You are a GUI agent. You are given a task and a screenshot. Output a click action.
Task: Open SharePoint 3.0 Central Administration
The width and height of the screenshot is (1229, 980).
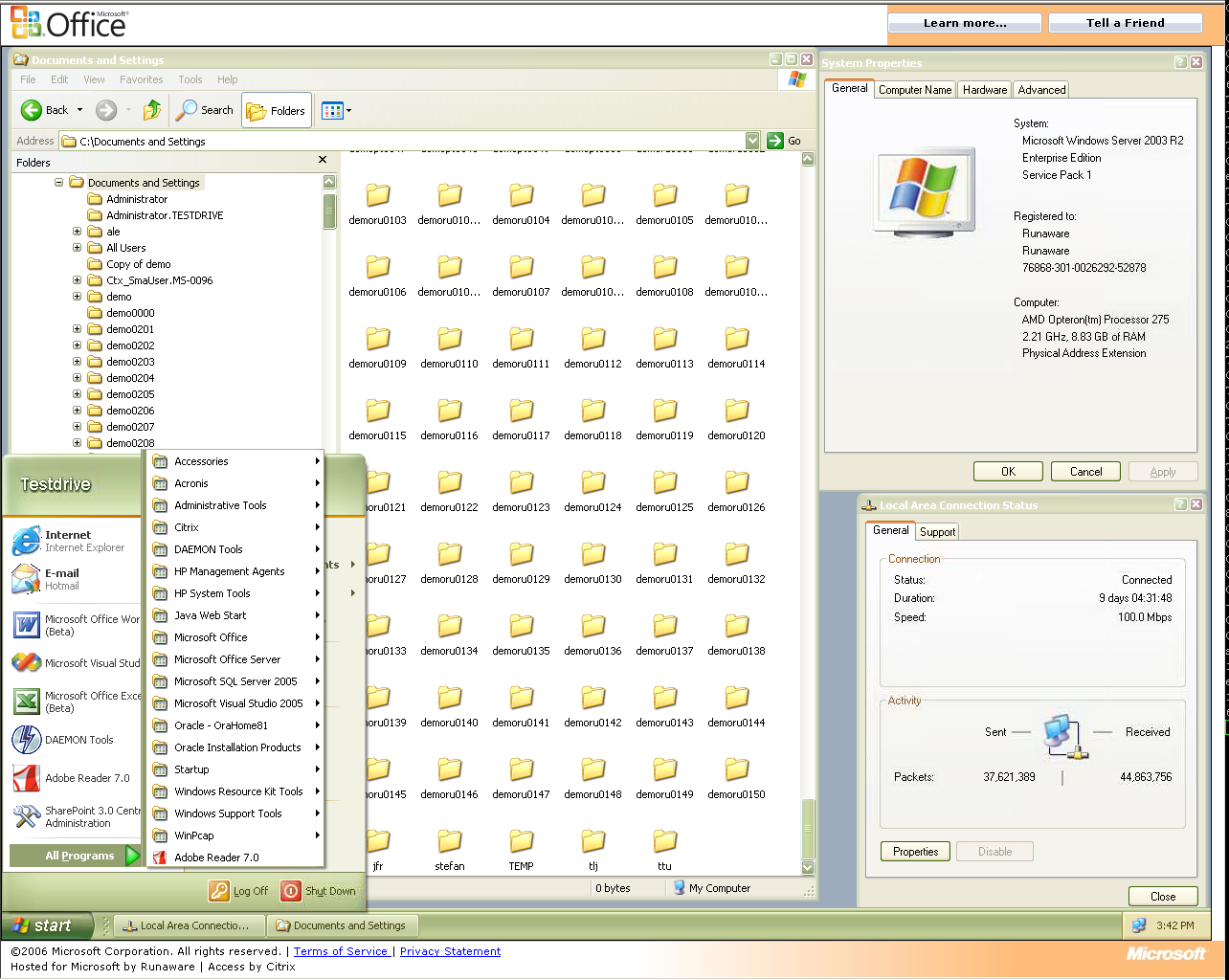77,816
